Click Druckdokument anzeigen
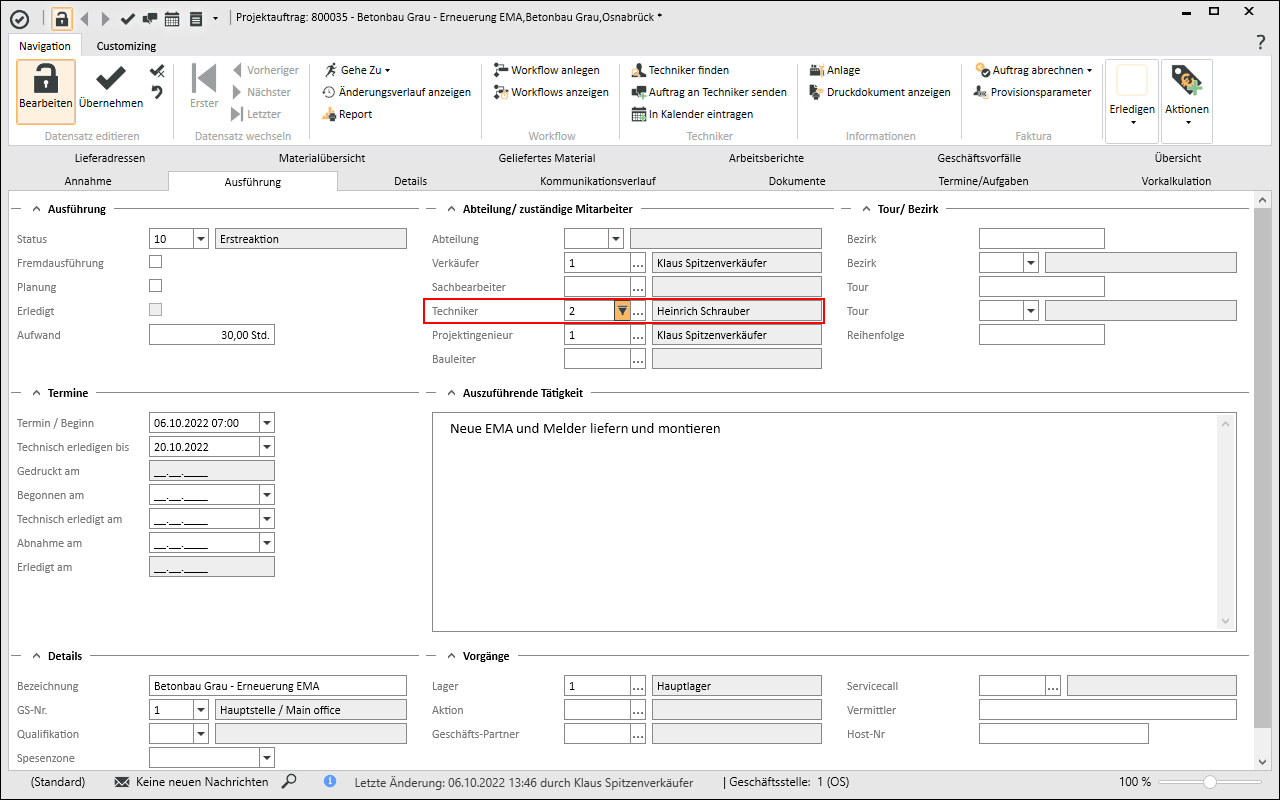 [x=880, y=92]
